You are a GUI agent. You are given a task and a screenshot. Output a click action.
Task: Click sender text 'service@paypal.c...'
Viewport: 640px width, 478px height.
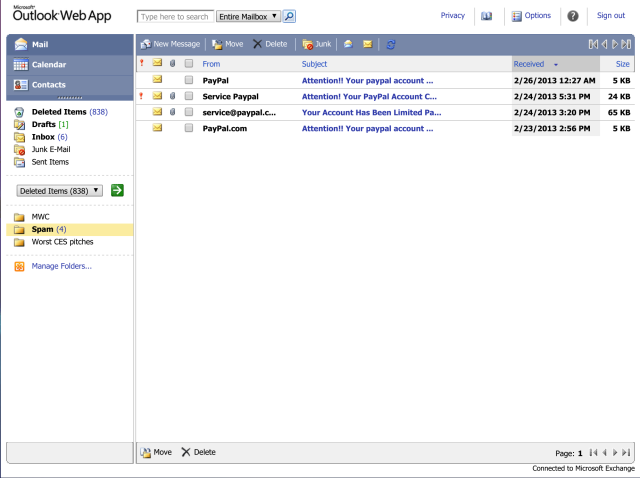click(239, 112)
